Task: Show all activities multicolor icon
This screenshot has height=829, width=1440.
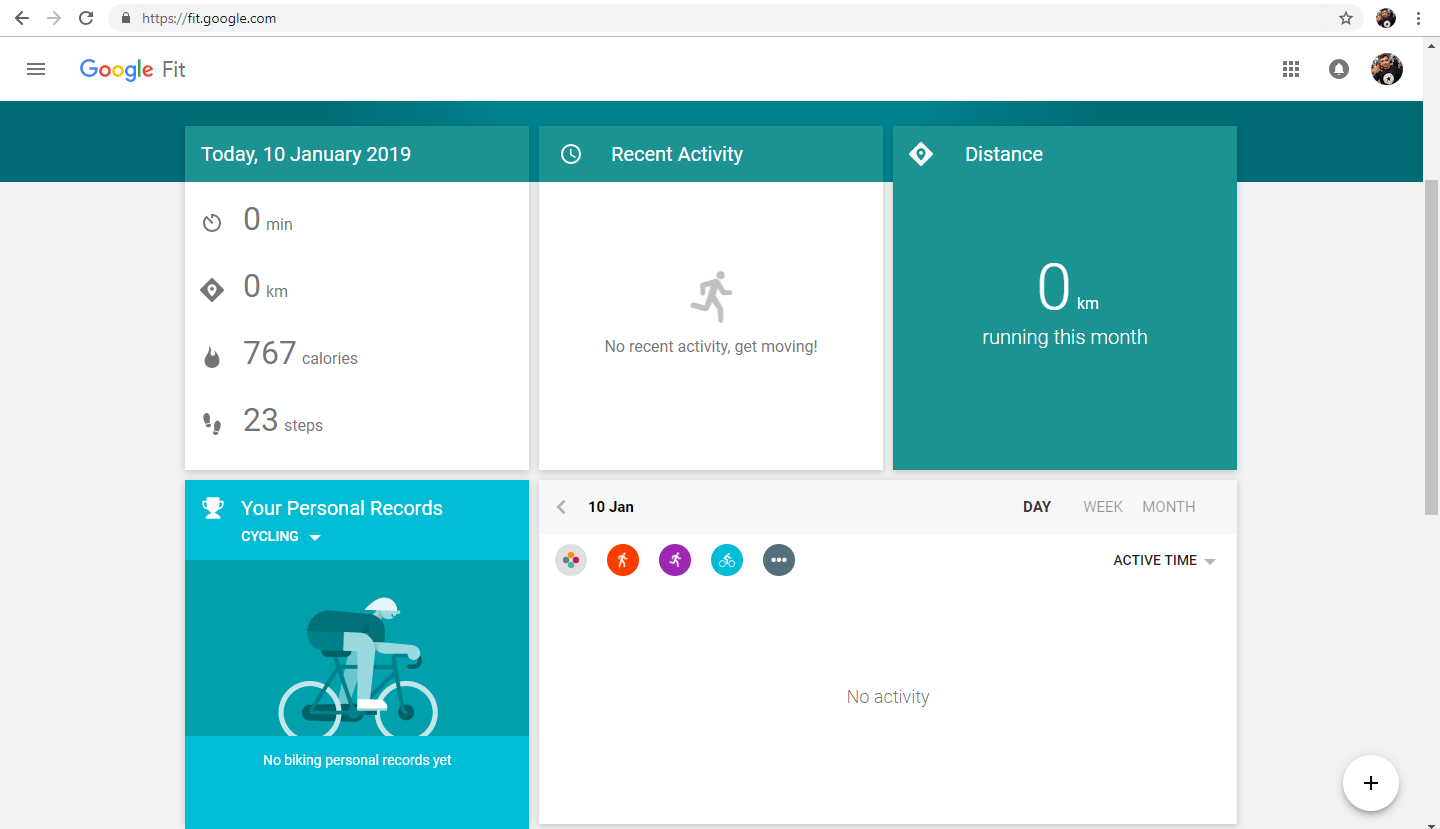Action: [571, 560]
